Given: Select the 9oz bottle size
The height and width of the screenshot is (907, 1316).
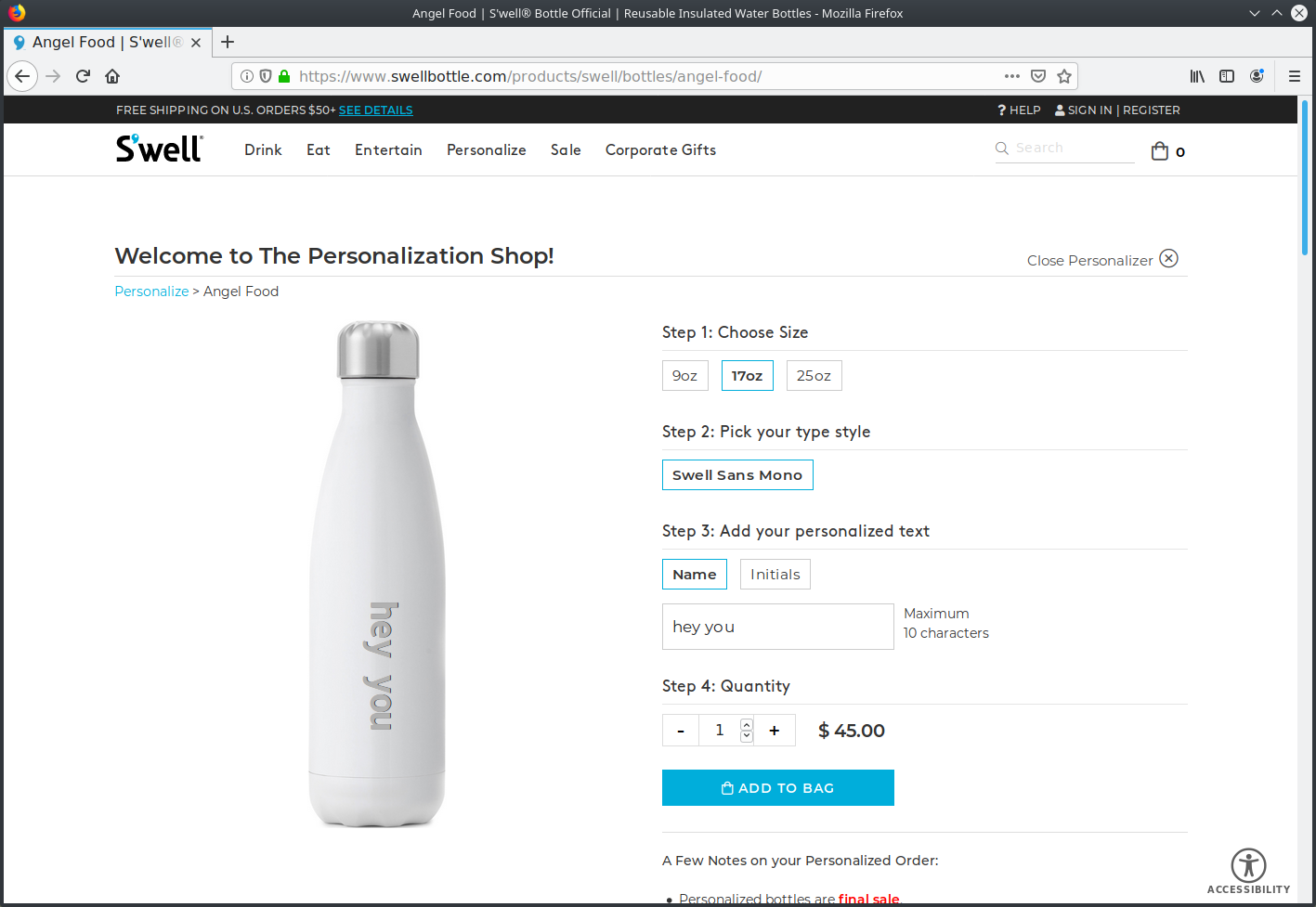Looking at the screenshot, I should (x=685, y=376).
